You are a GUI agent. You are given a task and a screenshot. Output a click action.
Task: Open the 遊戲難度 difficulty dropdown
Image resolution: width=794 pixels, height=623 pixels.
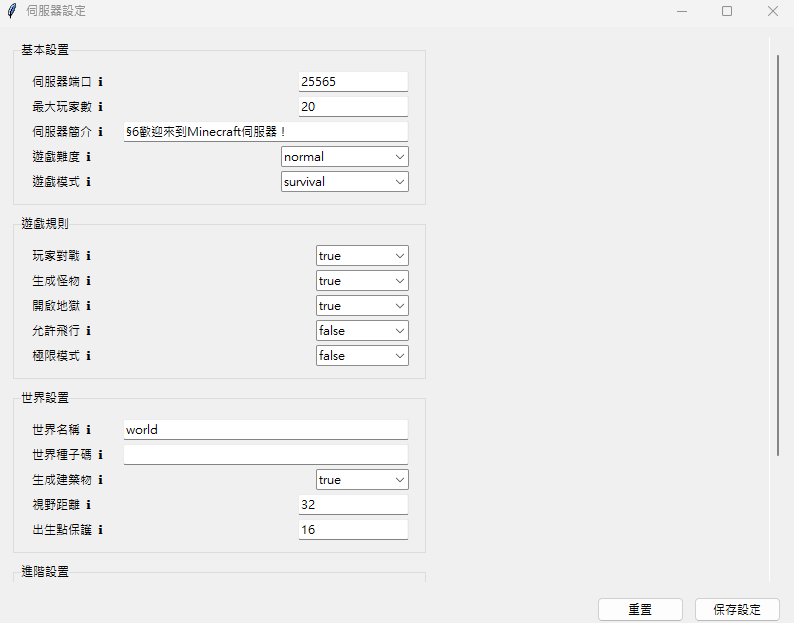344,157
